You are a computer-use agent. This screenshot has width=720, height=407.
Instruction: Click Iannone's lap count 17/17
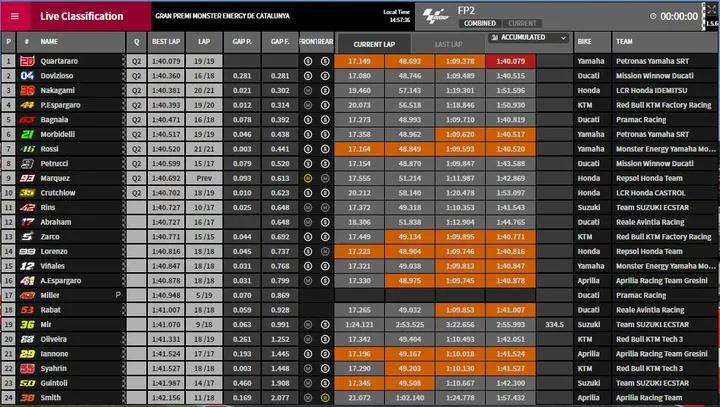204,354
